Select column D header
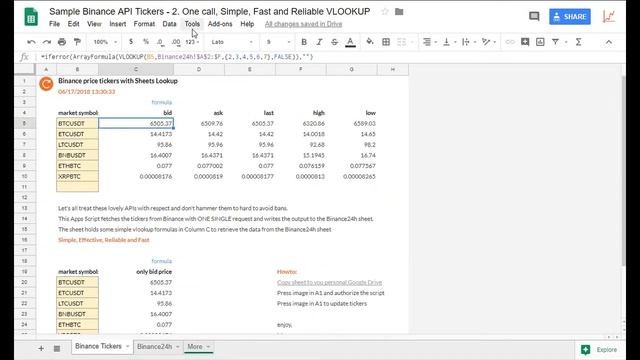The image size is (640, 360). (x=199, y=69)
